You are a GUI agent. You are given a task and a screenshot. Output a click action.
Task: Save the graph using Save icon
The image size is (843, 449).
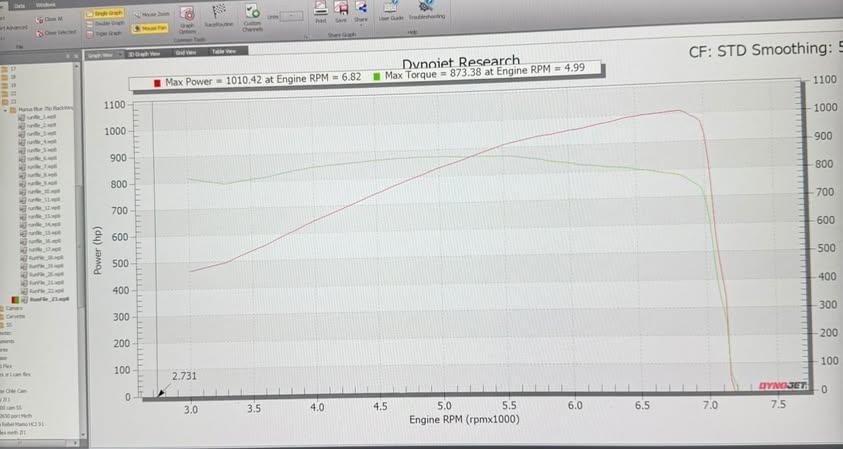341,13
